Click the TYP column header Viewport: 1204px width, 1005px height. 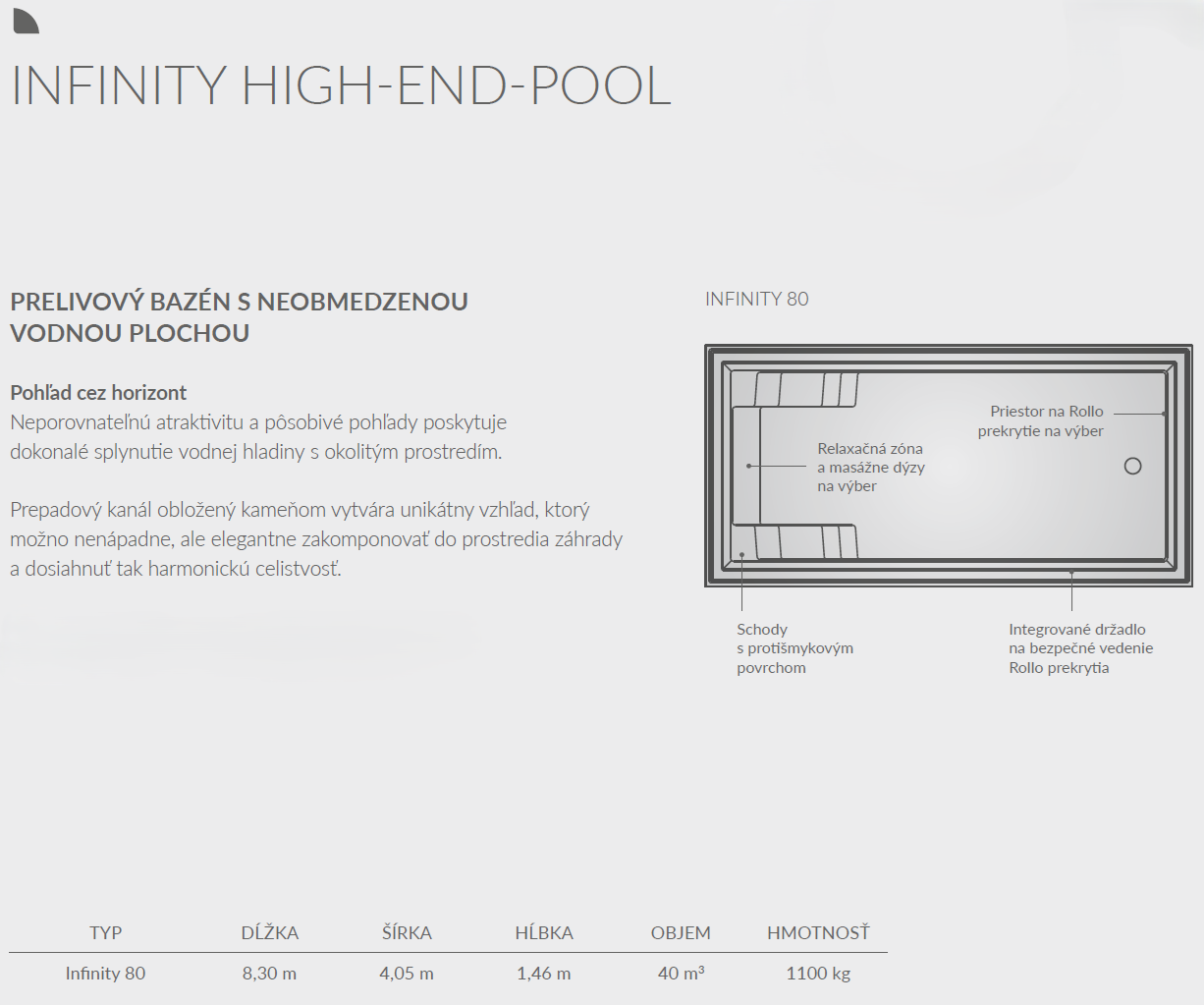point(106,933)
